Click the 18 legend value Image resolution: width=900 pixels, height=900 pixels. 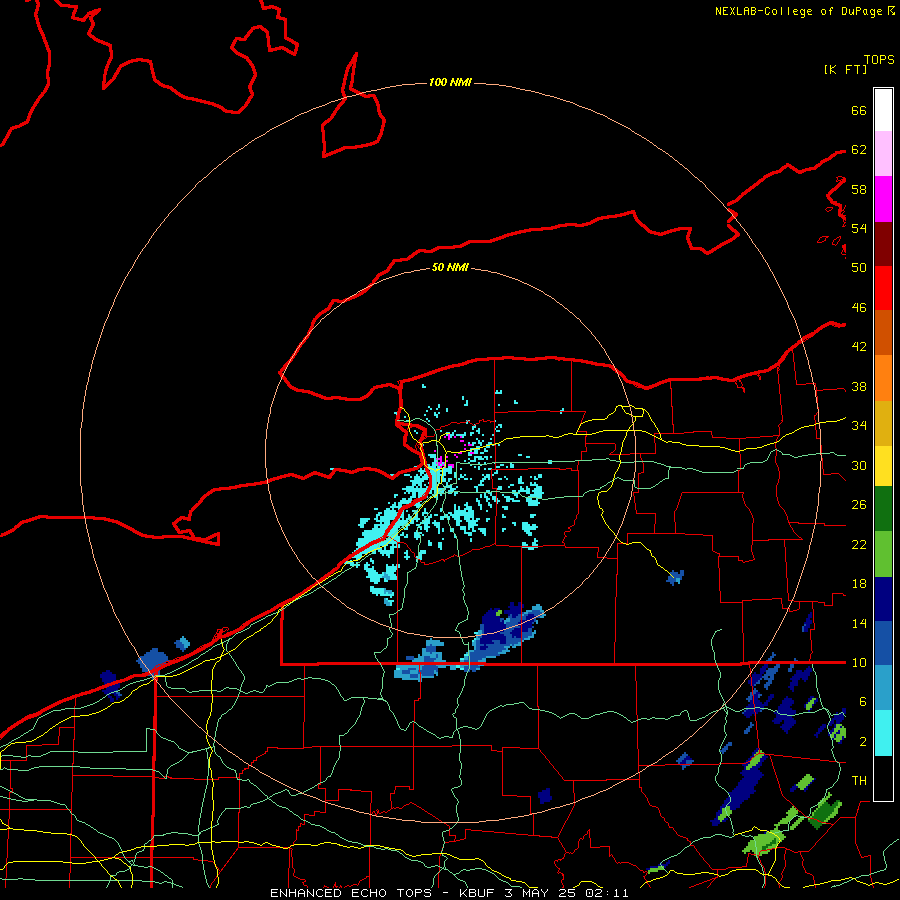(859, 584)
